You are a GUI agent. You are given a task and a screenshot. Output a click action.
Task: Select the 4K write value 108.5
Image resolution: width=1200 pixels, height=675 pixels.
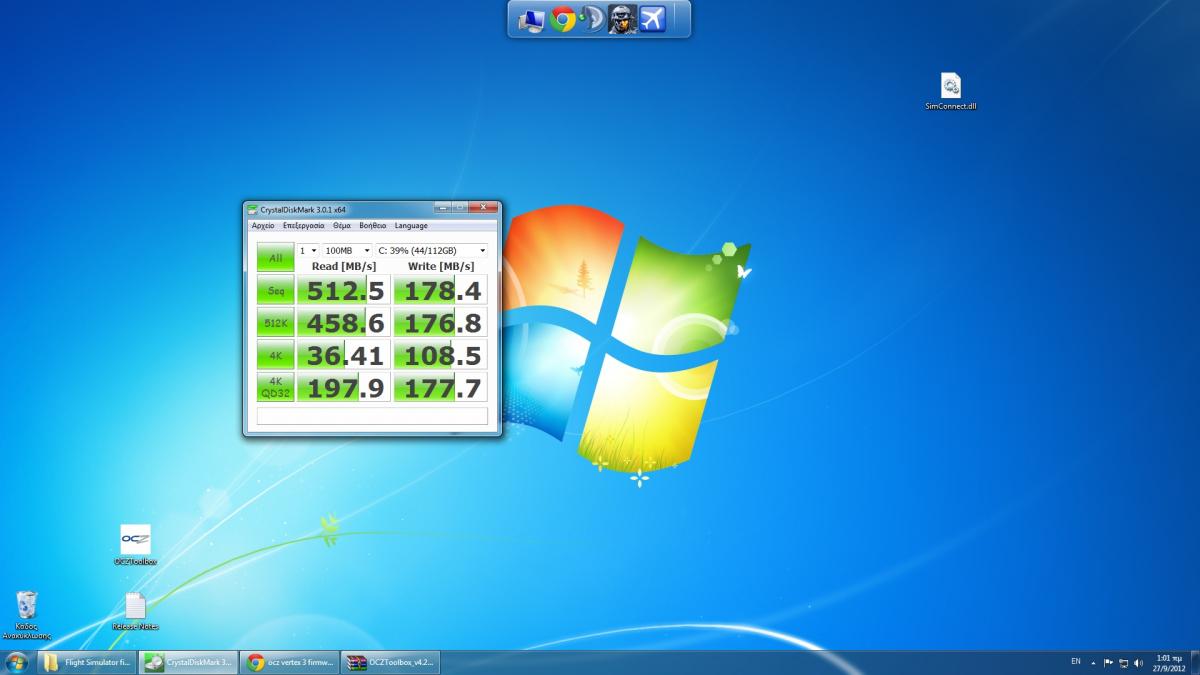click(x=441, y=355)
